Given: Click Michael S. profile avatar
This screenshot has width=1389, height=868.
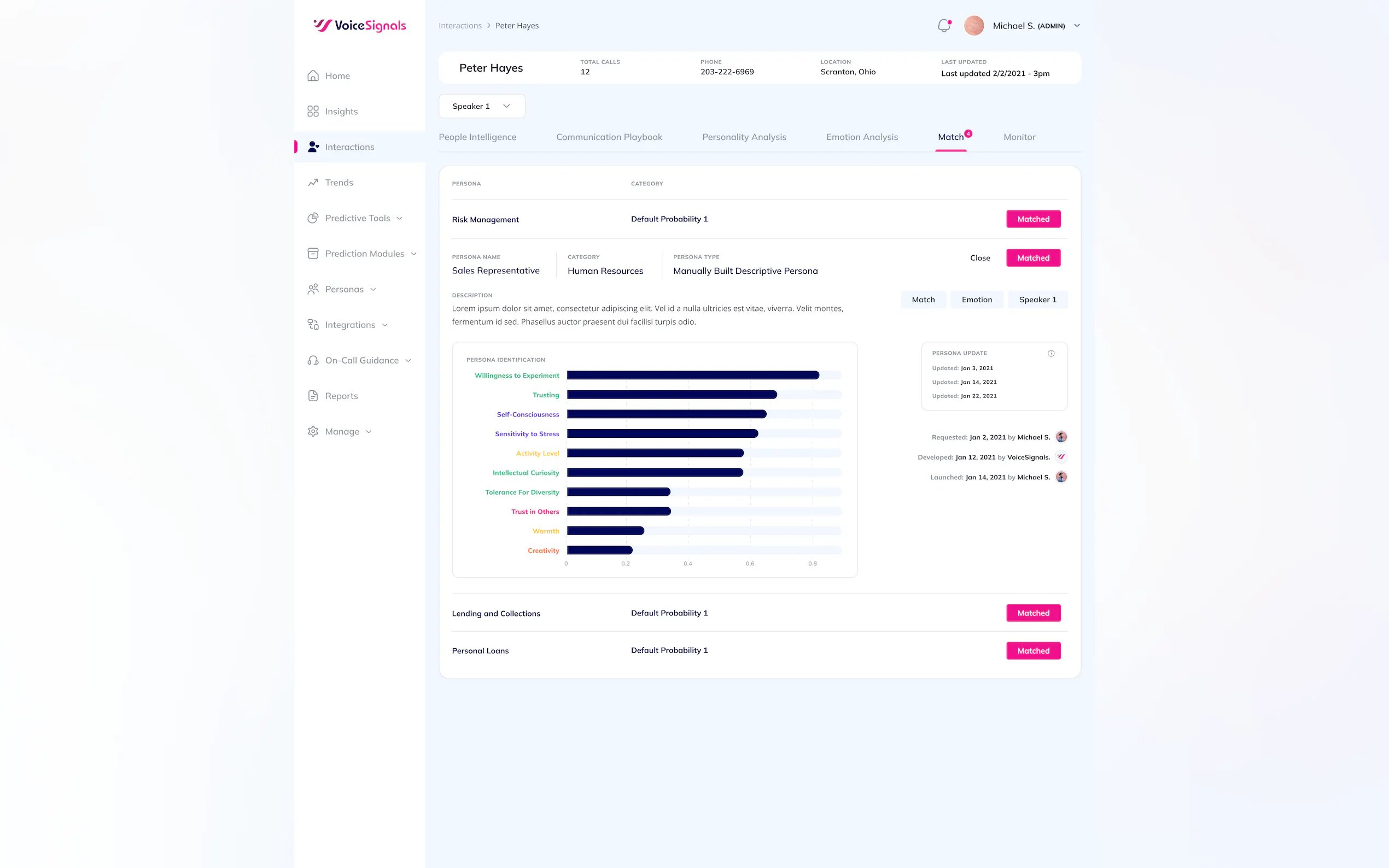Looking at the screenshot, I should tap(974, 25).
